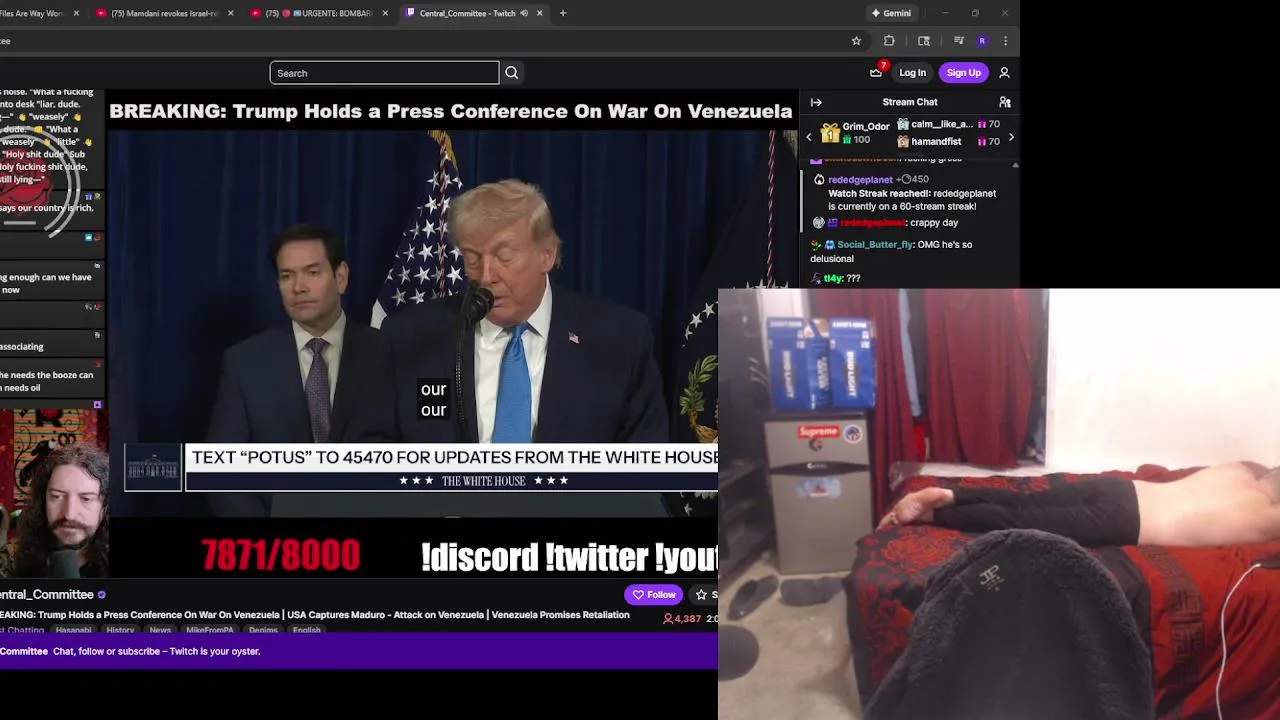Click the Sign Up button
1280x720 pixels.
[x=964, y=73]
